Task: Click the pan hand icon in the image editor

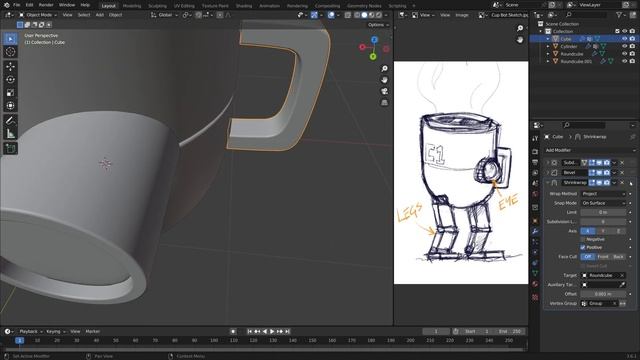Action: (520, 40)
